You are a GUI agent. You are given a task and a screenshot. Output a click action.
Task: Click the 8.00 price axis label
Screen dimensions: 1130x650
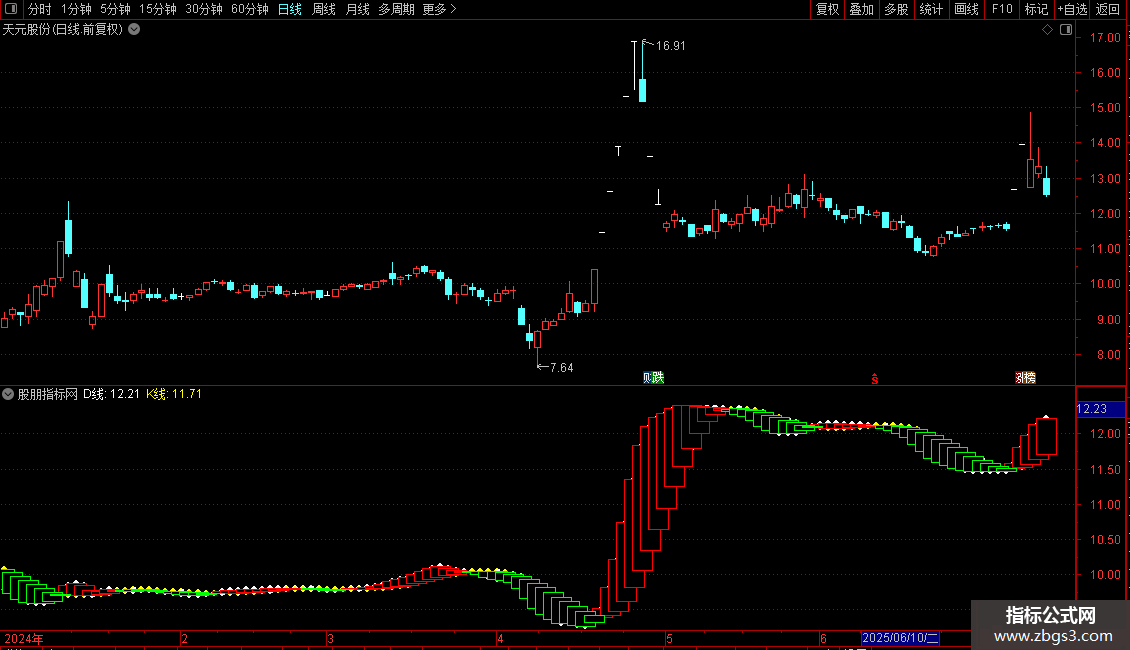(1108, 355)
